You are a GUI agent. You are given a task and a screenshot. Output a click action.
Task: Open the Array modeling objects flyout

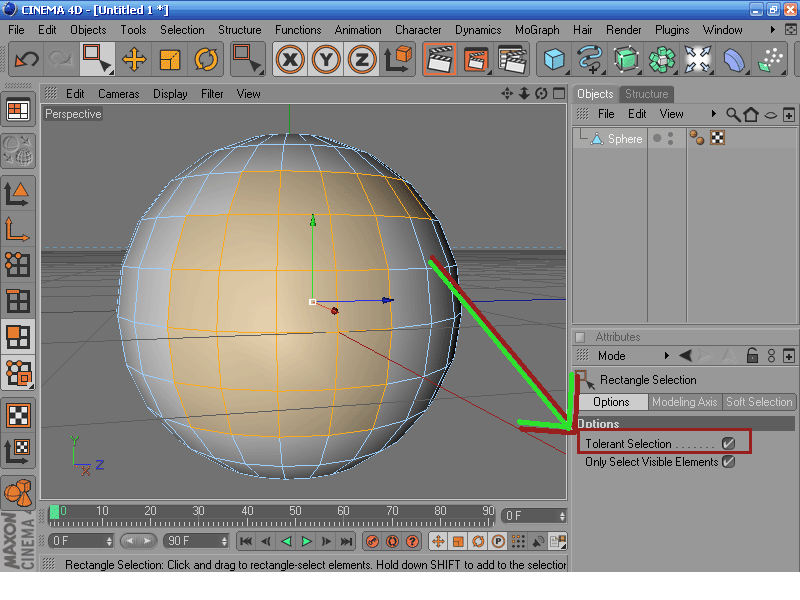pyautogui.click(x=662, y=60)
